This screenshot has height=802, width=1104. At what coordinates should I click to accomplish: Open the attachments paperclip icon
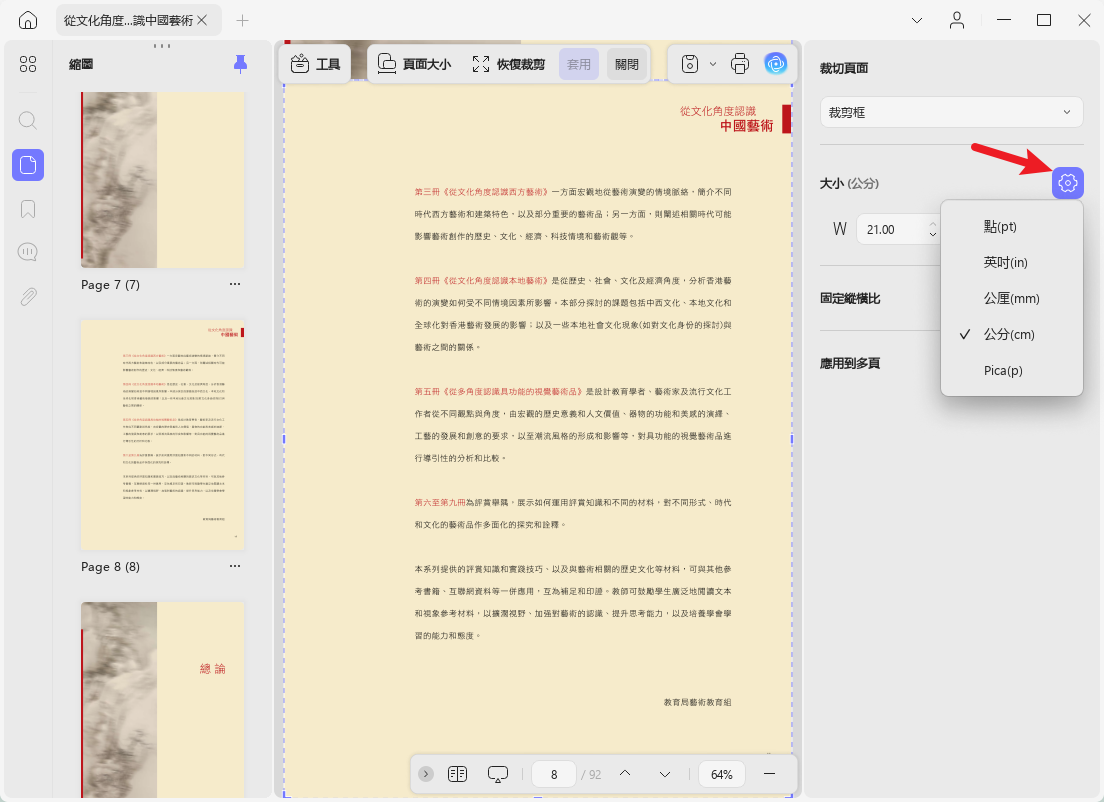click(x=27, y=296)
